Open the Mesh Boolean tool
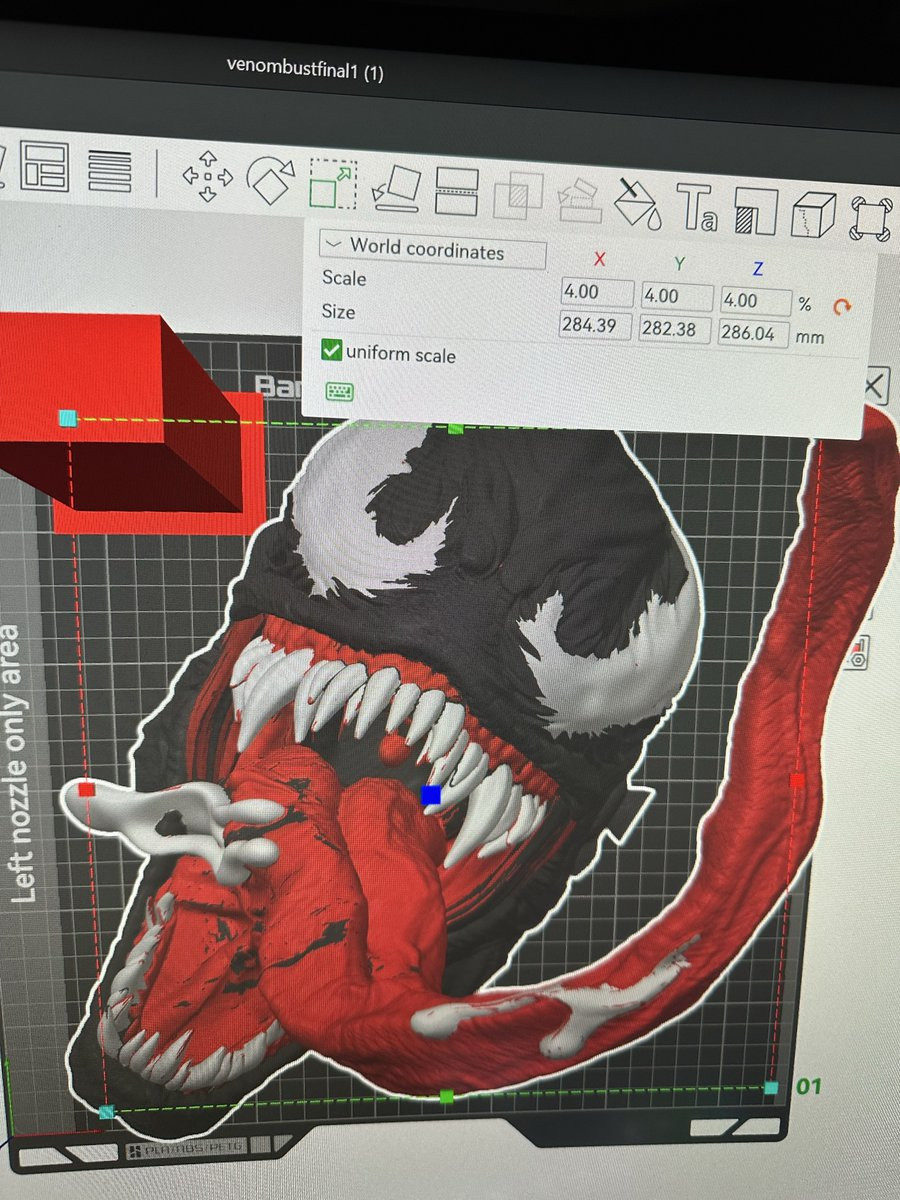 tap(517, 196)
